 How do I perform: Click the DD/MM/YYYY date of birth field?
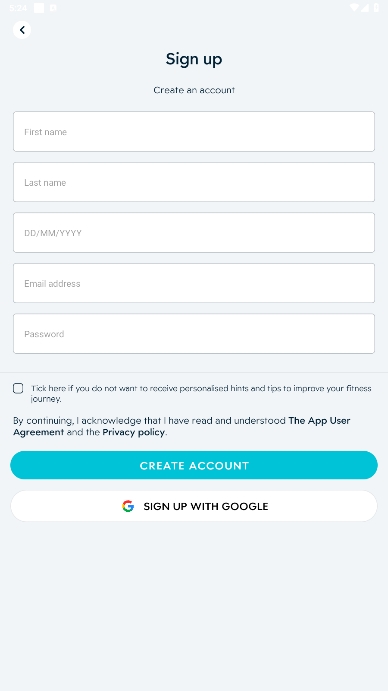(194, 233)
